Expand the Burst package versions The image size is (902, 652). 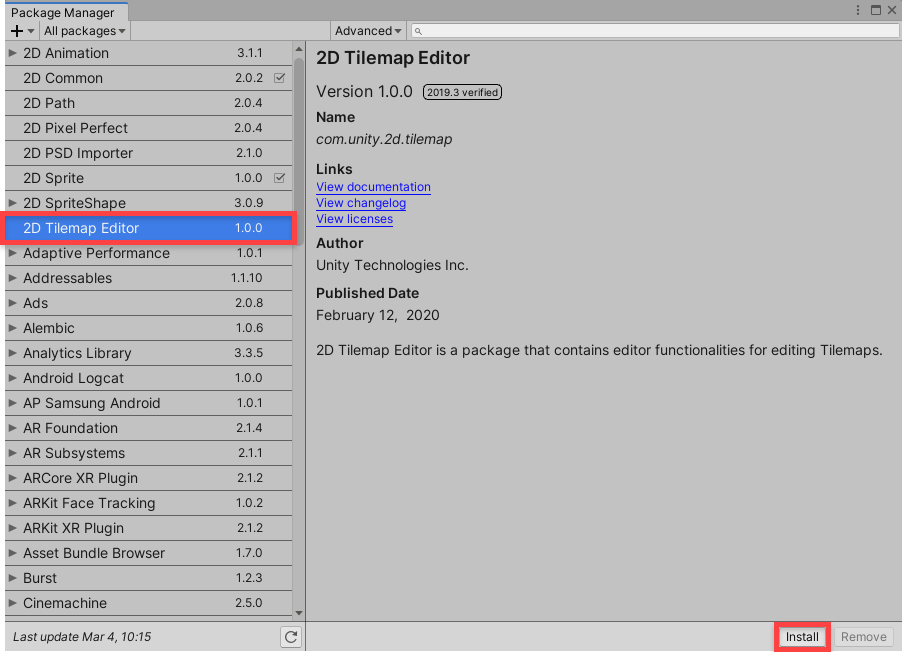click(x=13, y=578)
